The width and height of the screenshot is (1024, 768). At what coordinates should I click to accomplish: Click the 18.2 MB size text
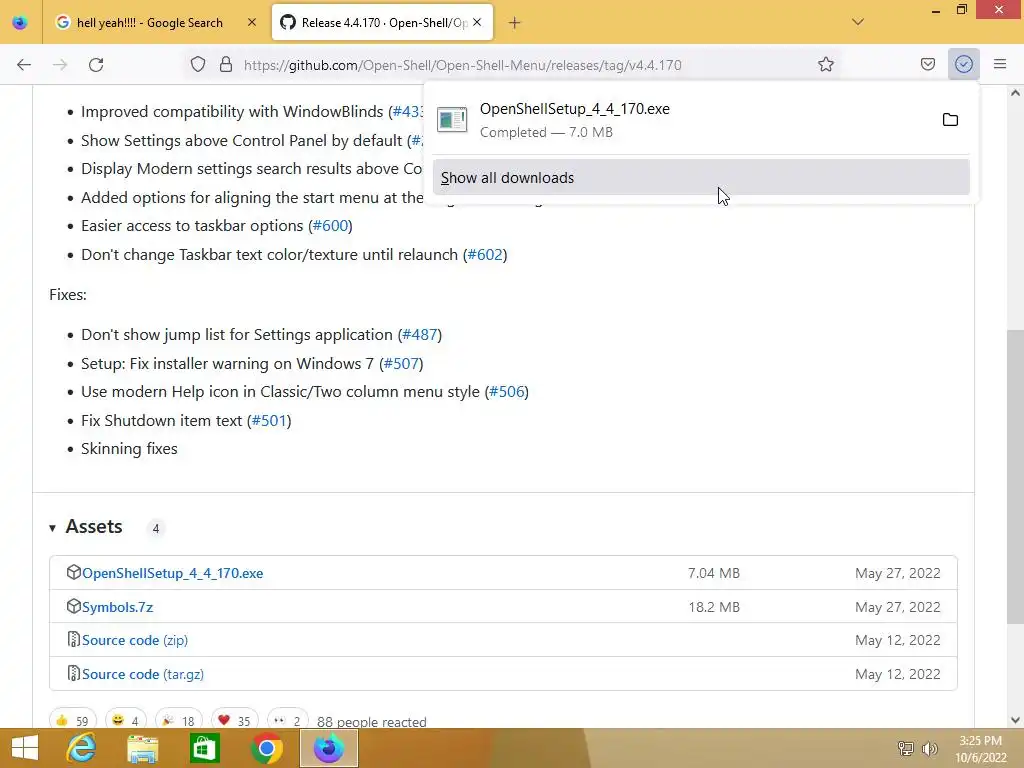[714, 607]
